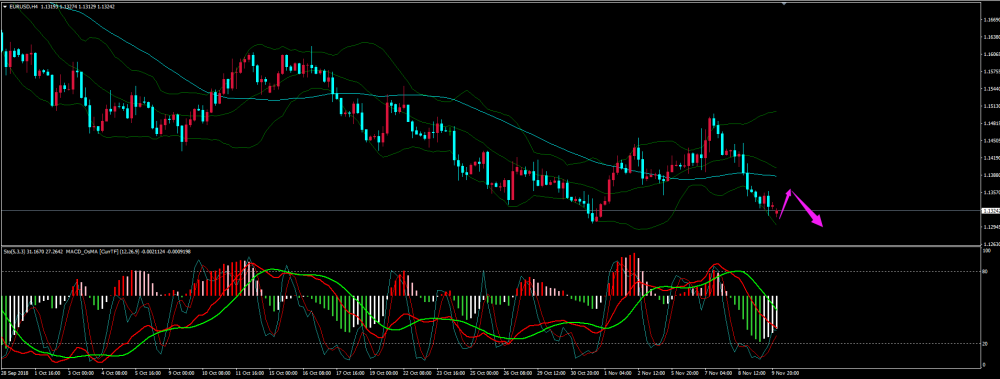Select the MACD_OsMA [CurrTF] indicator label
This screenshot has width=1000, height=379.
92,252
